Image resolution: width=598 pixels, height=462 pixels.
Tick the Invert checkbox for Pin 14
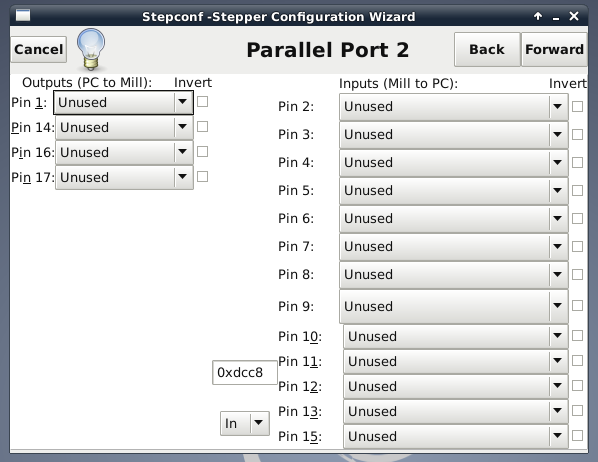point(203,127)
